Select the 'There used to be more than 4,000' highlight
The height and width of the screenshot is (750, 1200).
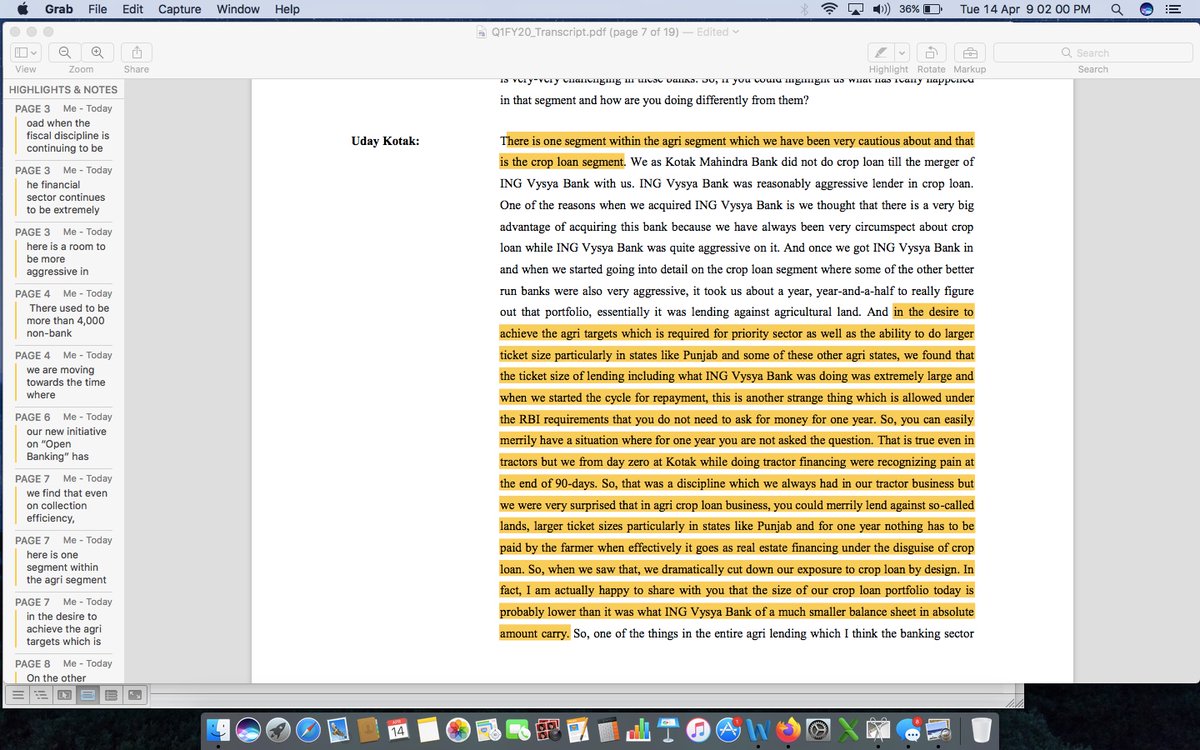(62, 314)
